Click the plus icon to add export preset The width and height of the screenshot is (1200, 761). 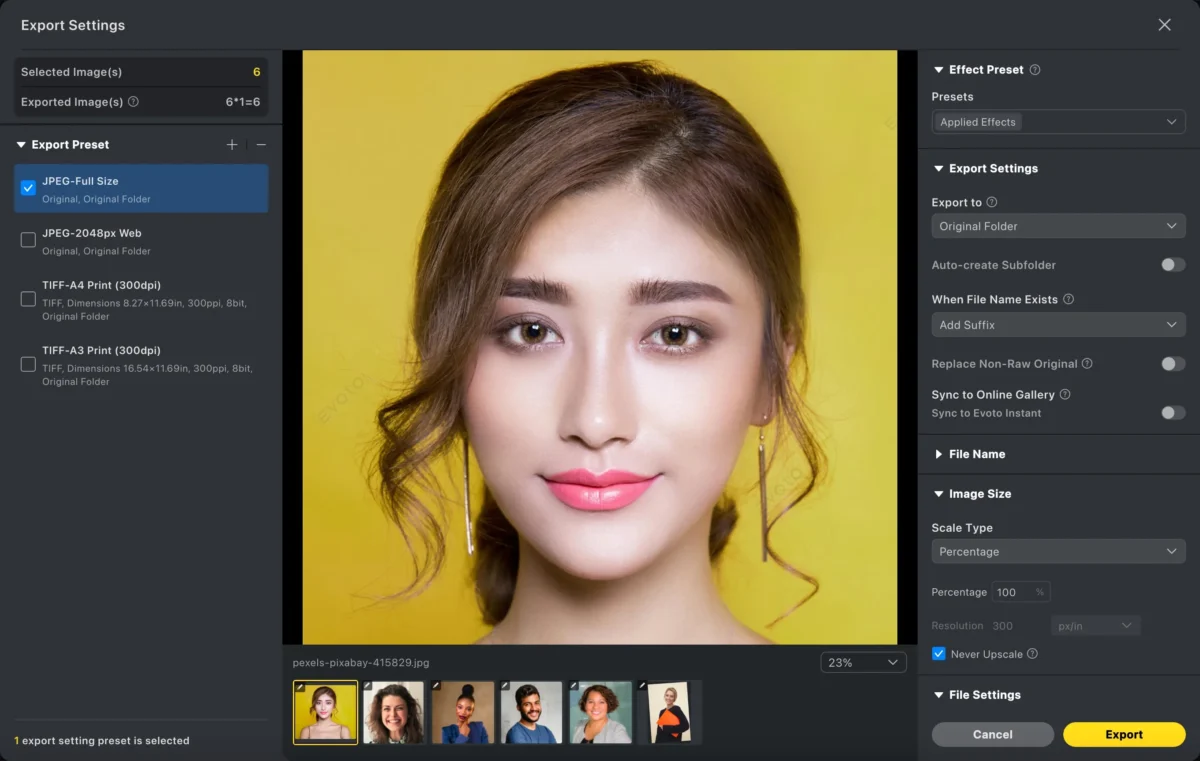pos(232,145)
